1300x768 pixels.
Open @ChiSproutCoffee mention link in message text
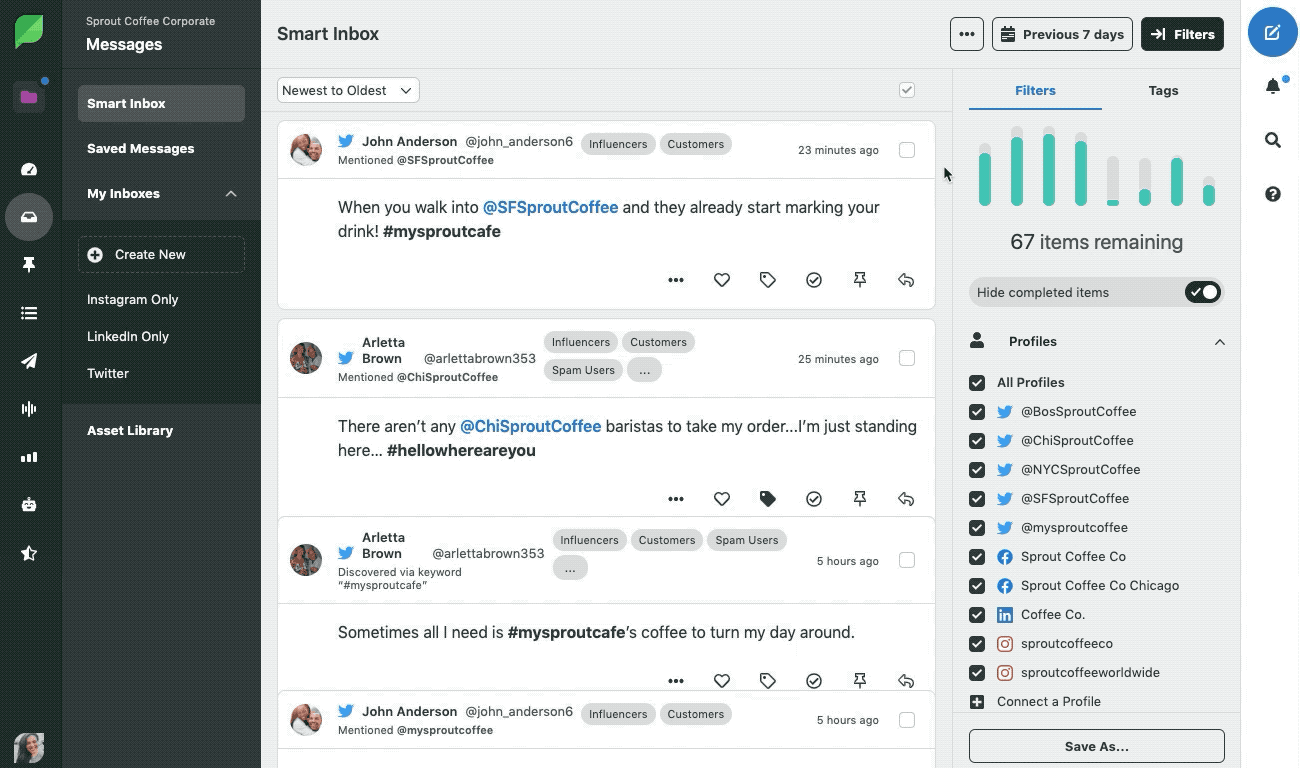coord(530,426)
